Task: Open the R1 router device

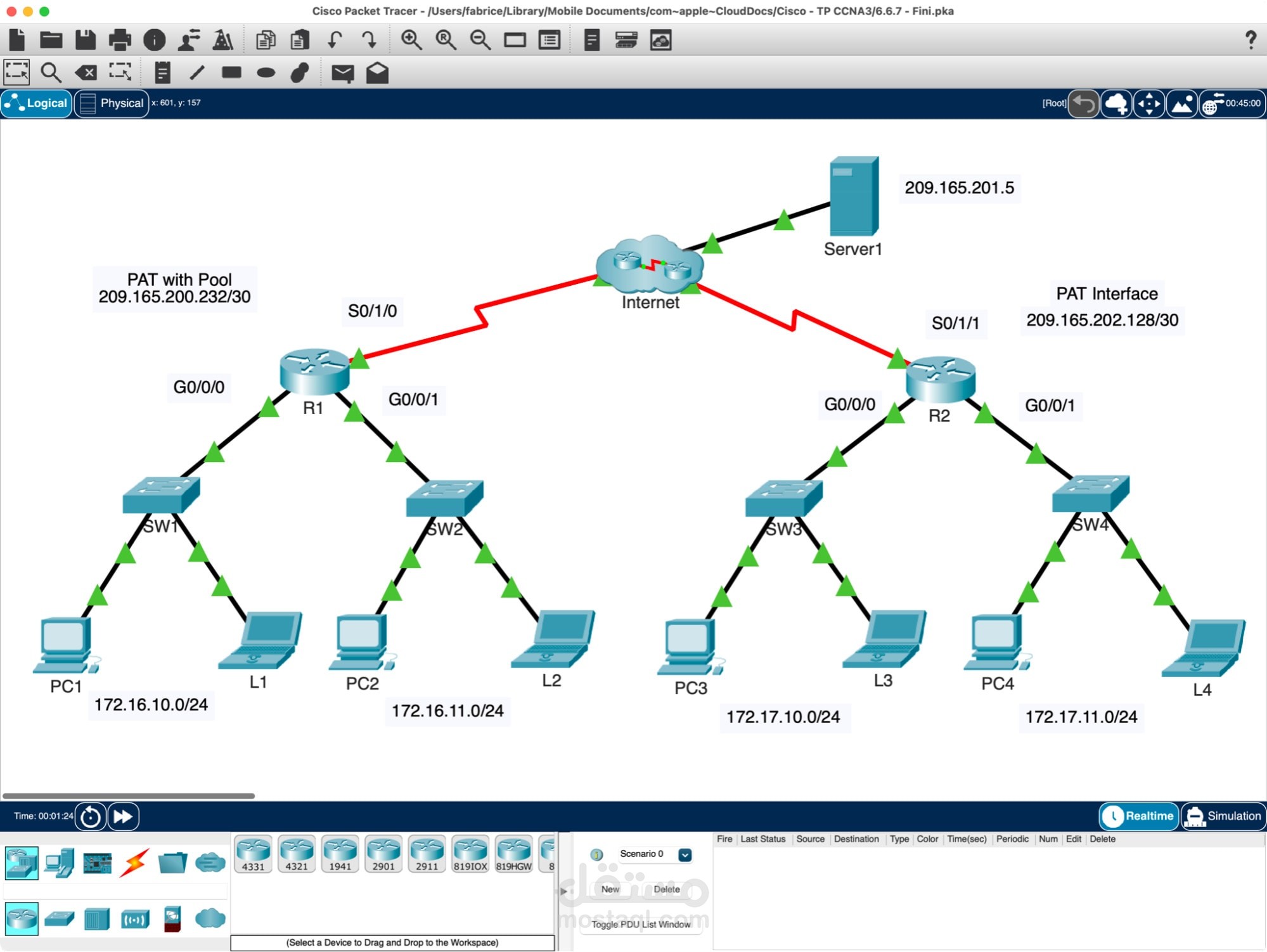Action: point(314,371)
